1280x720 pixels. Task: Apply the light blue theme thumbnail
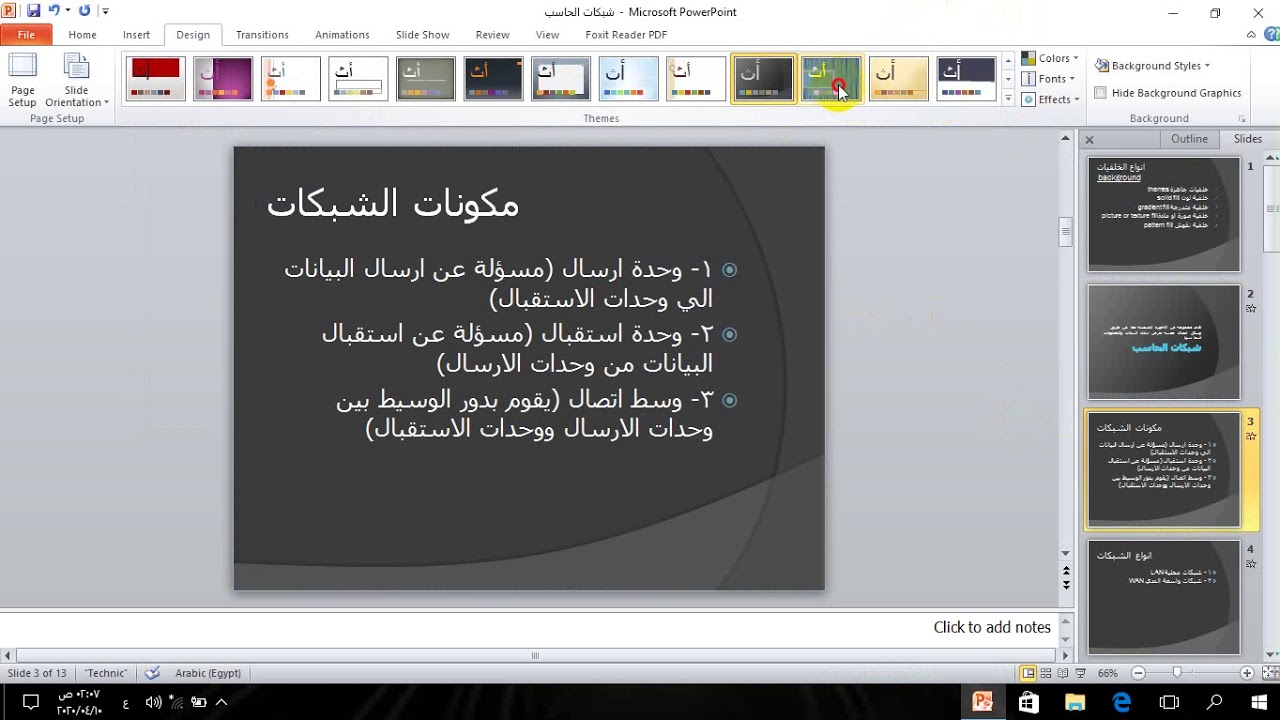(629, 79)
